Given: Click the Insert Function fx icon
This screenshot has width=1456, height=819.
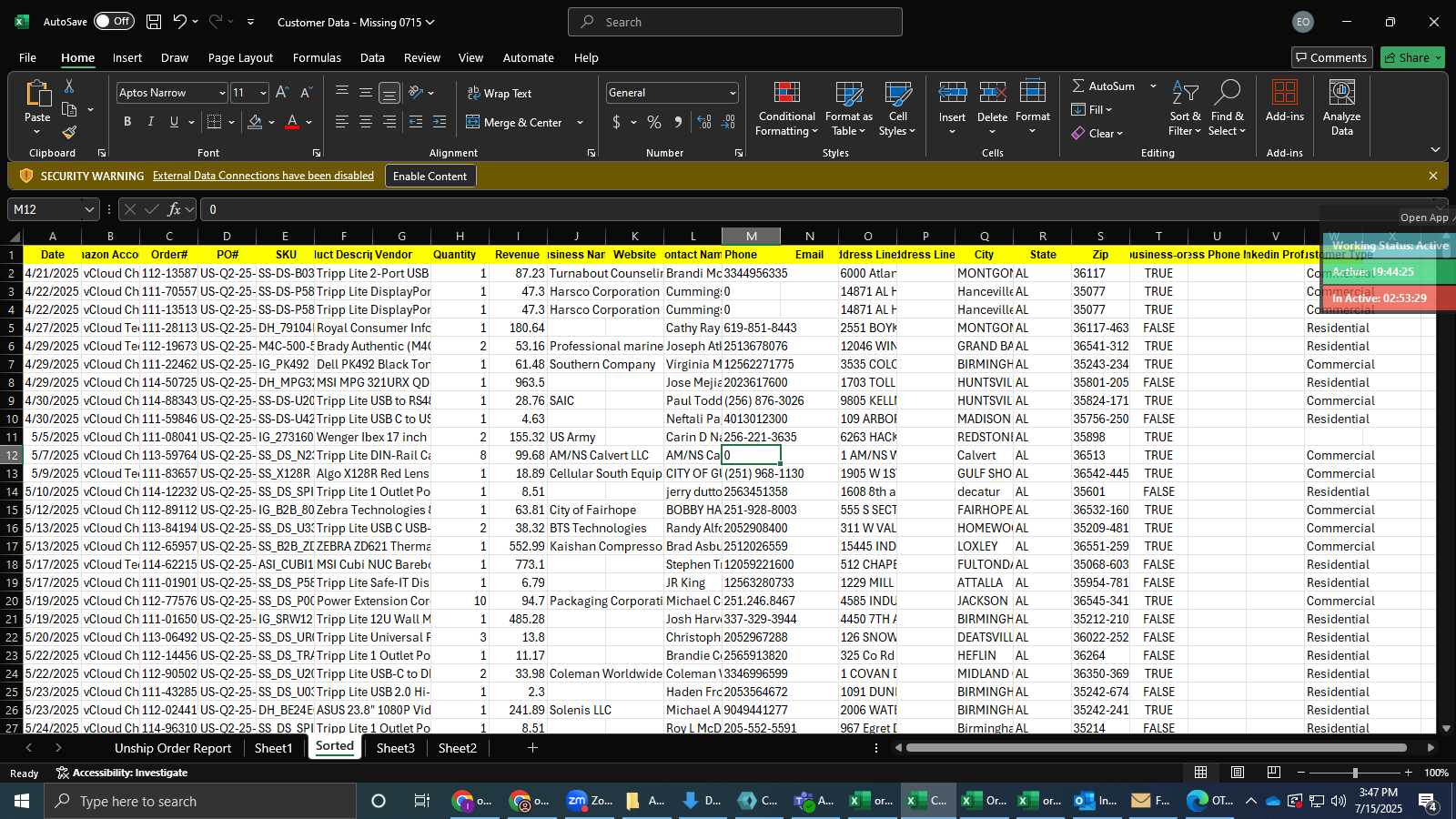Looking at the screenshot, I should coord(174,209).
